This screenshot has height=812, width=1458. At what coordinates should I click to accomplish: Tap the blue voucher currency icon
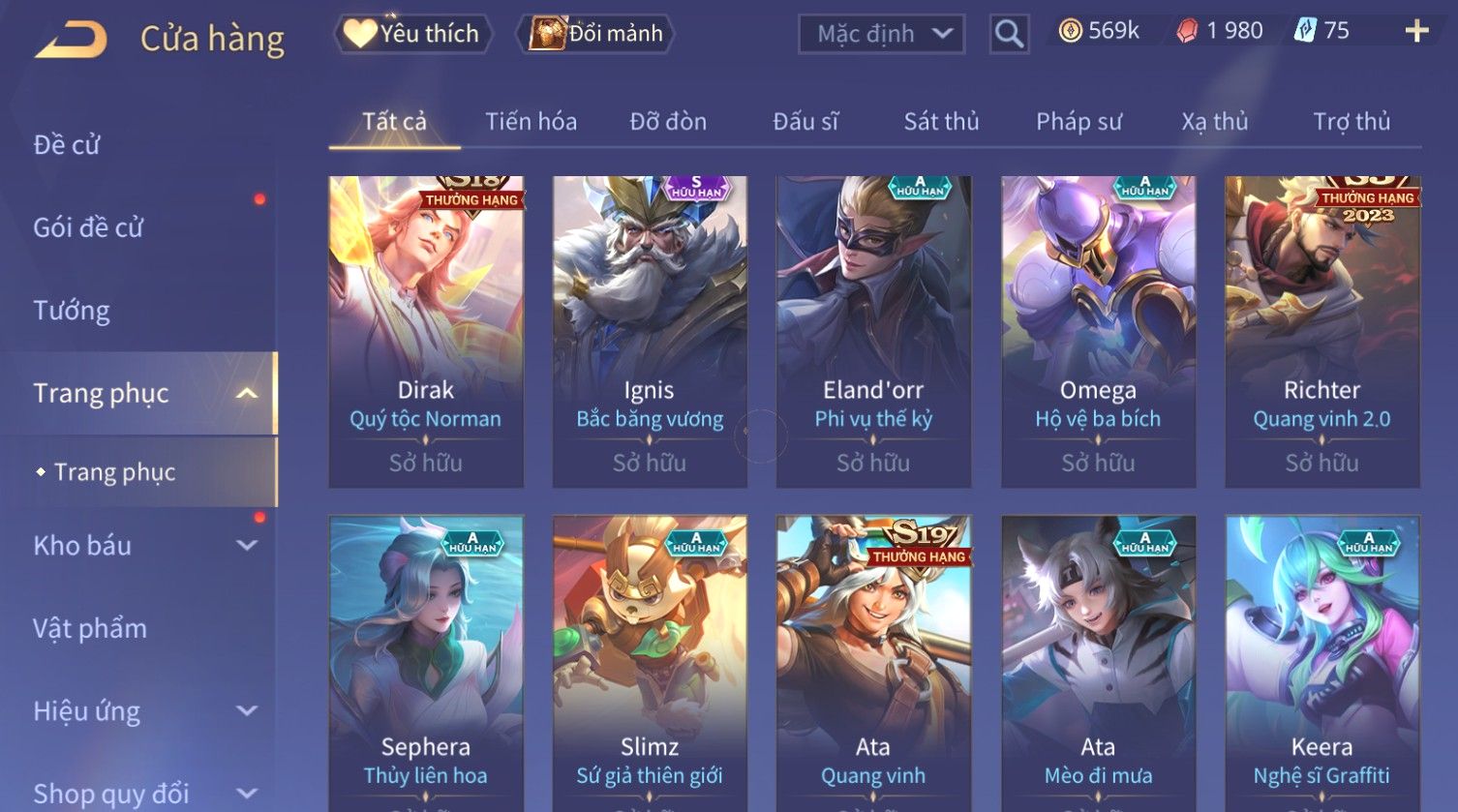click(1305, 31)
